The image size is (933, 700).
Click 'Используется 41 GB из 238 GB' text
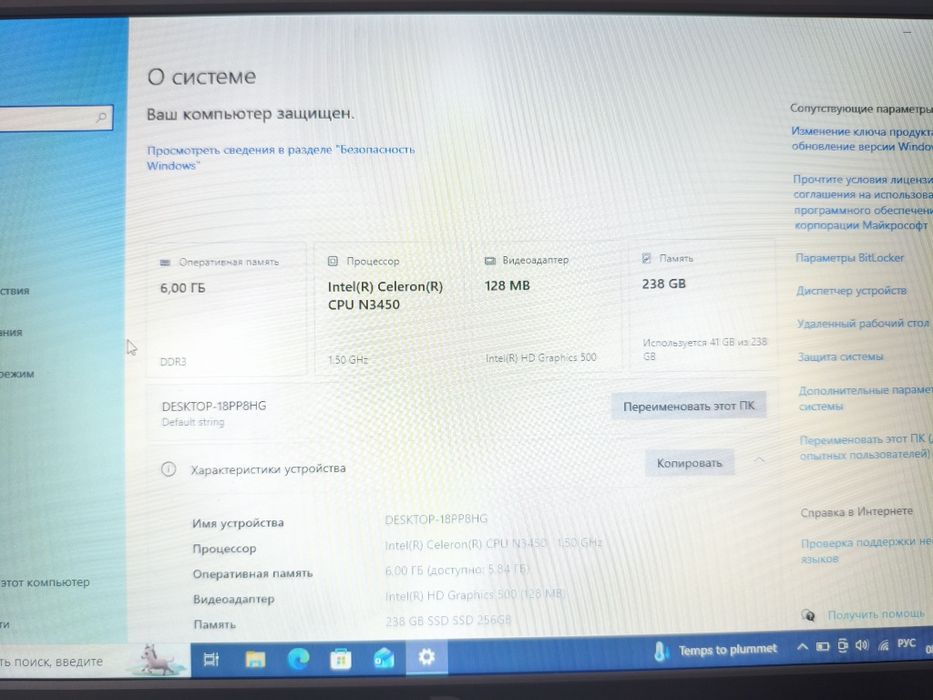705,349
